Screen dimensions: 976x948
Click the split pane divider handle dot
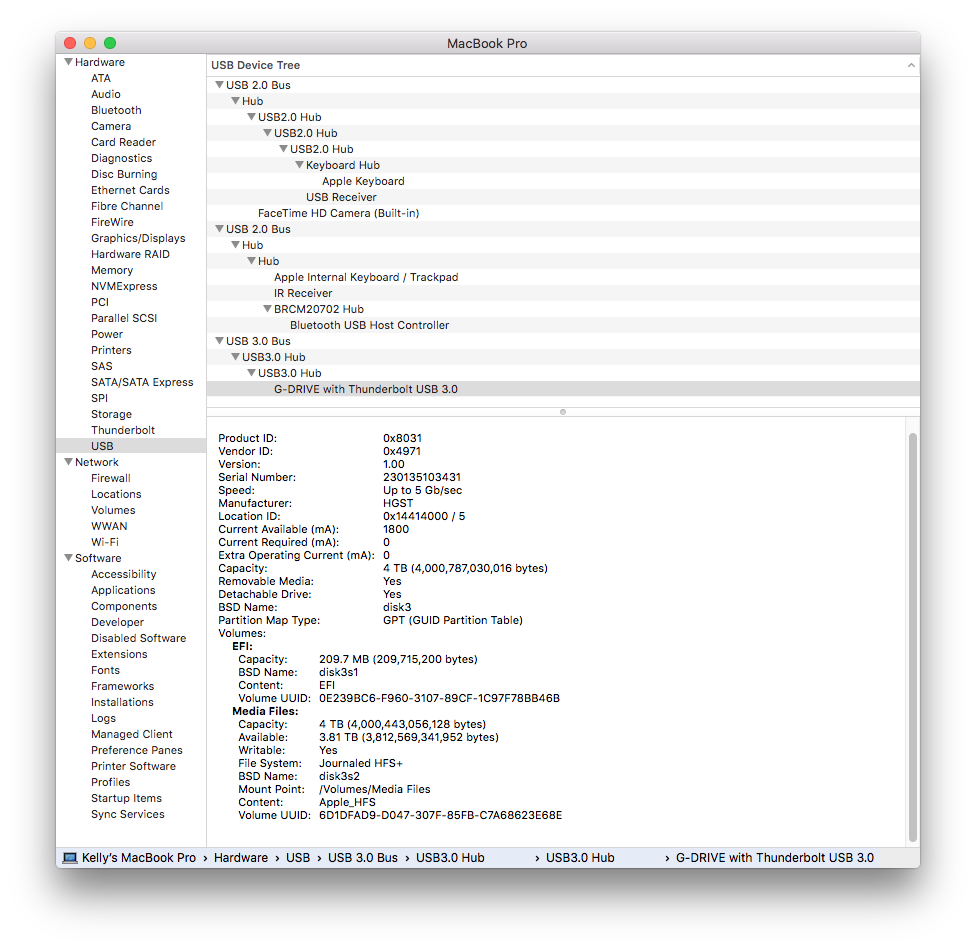[563, 412]
